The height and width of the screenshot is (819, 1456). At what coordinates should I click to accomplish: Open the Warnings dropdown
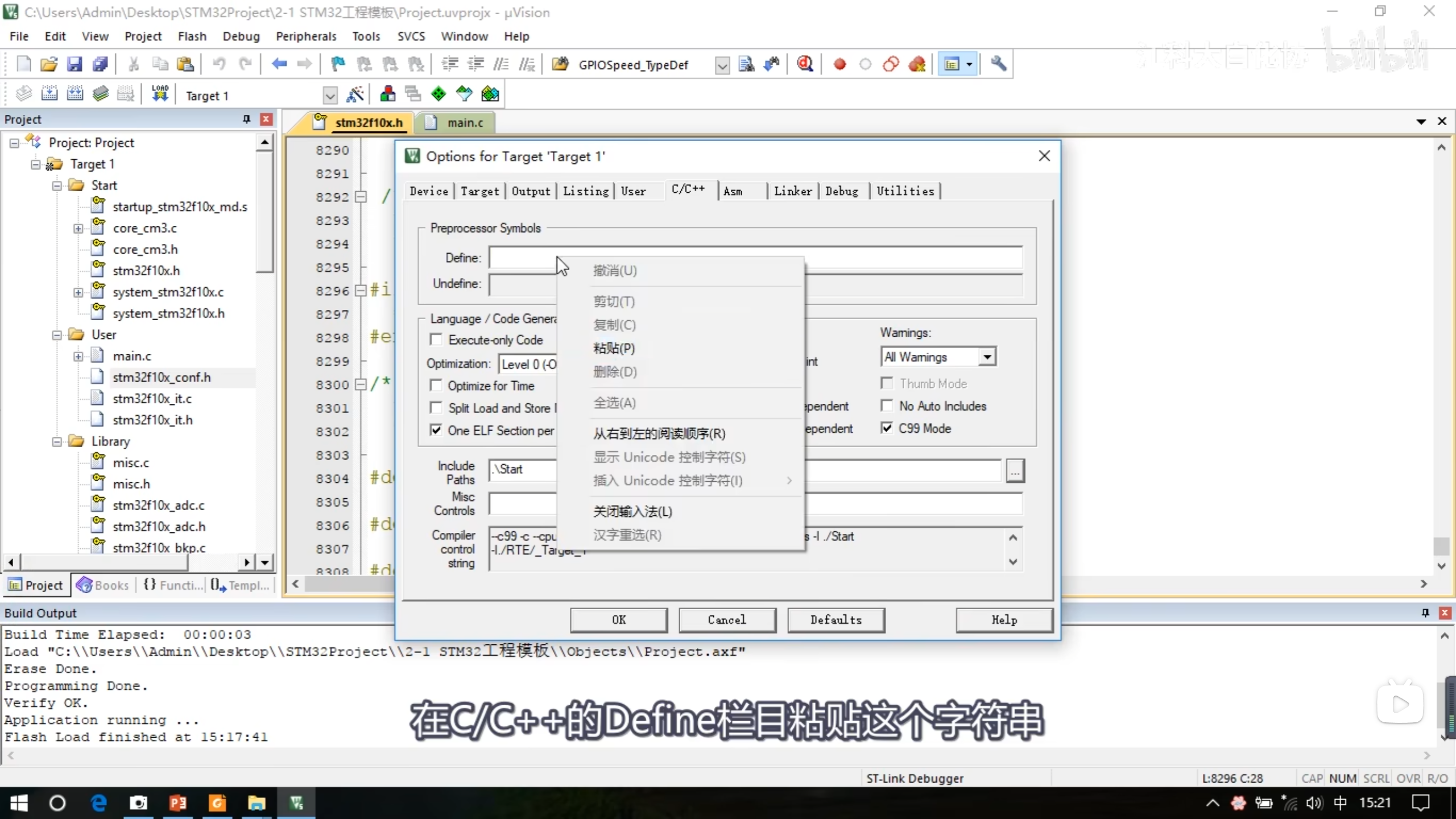click(987, 357)
